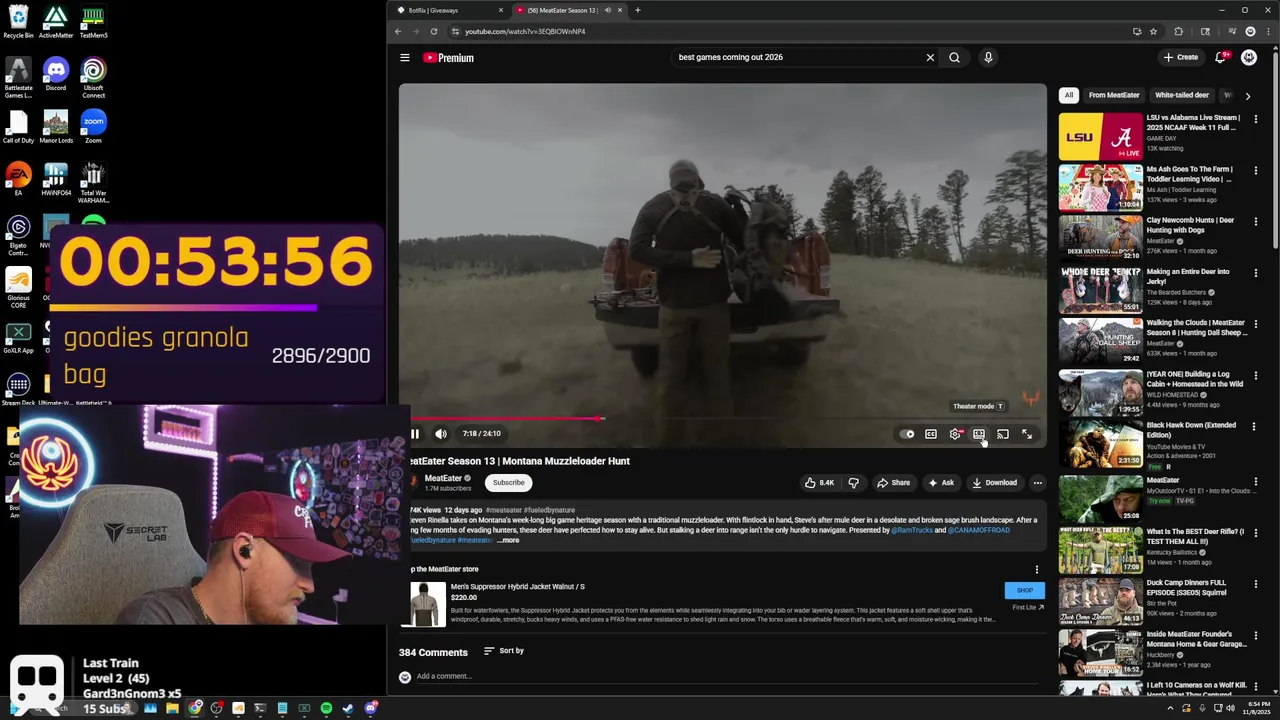Subscribe to the MeatEater channel
1280x720 pixels.
508,483
